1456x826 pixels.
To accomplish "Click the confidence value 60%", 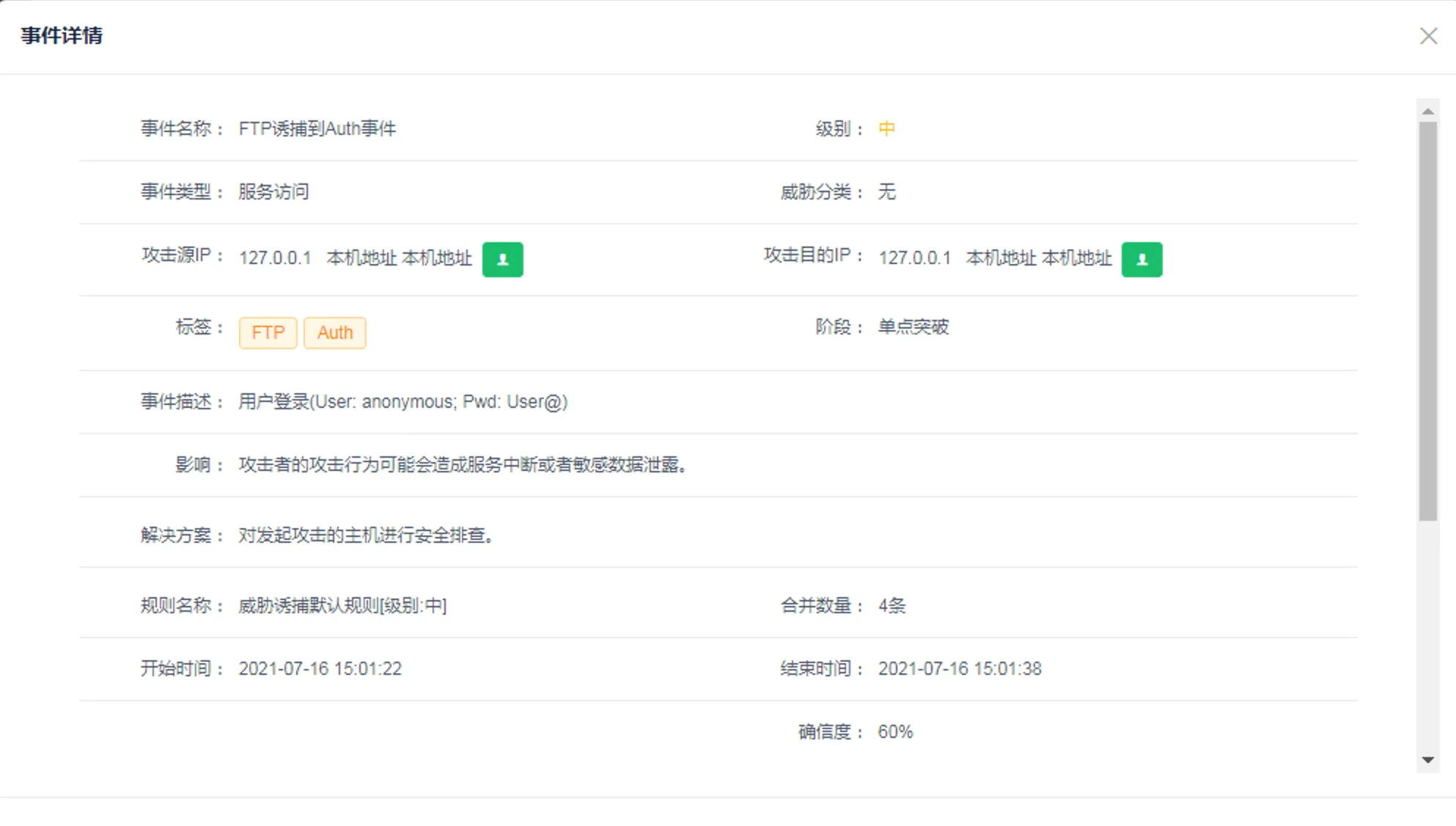I will point(895,732).
